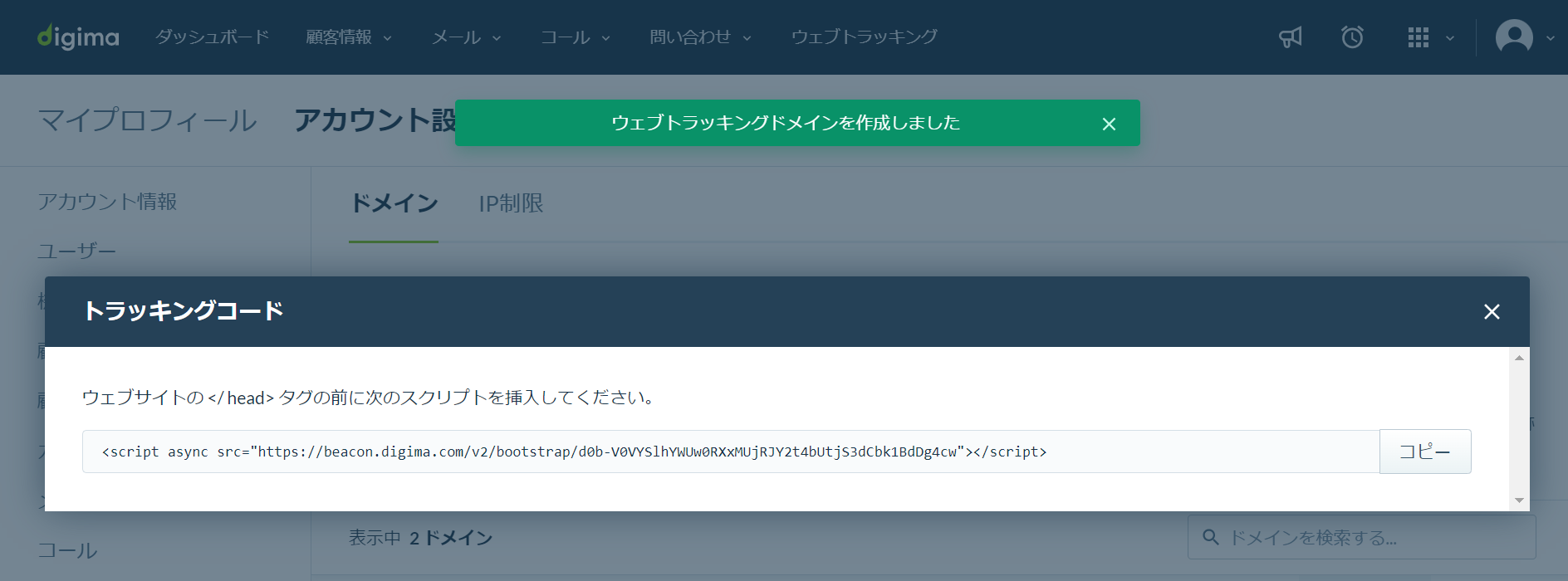Click the ドメインを検索する search field
The width and height of the screenshot is (1568, 581).
1362,537
